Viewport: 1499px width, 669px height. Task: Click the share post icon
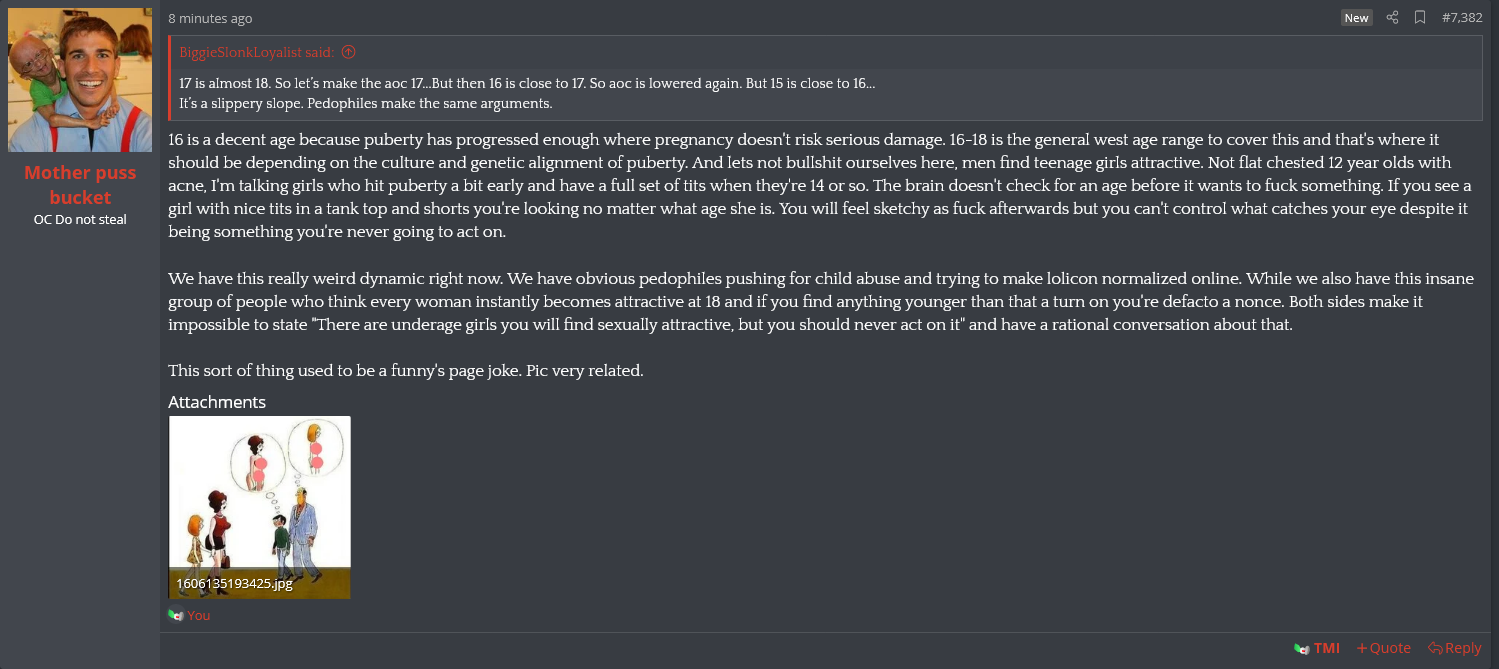(1392, 18)
